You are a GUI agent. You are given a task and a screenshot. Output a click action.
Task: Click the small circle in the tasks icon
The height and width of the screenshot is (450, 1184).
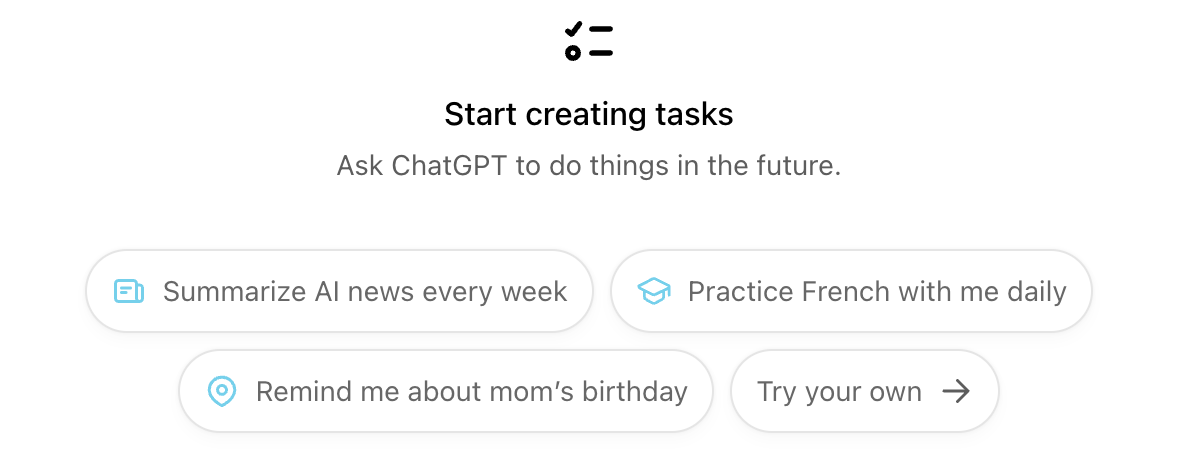click(573, 52)
